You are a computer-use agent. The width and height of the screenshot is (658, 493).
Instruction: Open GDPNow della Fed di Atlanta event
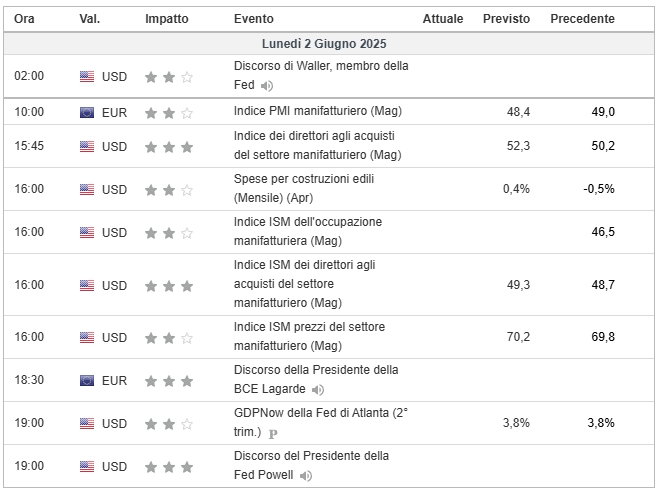click(x=321, y=422)
